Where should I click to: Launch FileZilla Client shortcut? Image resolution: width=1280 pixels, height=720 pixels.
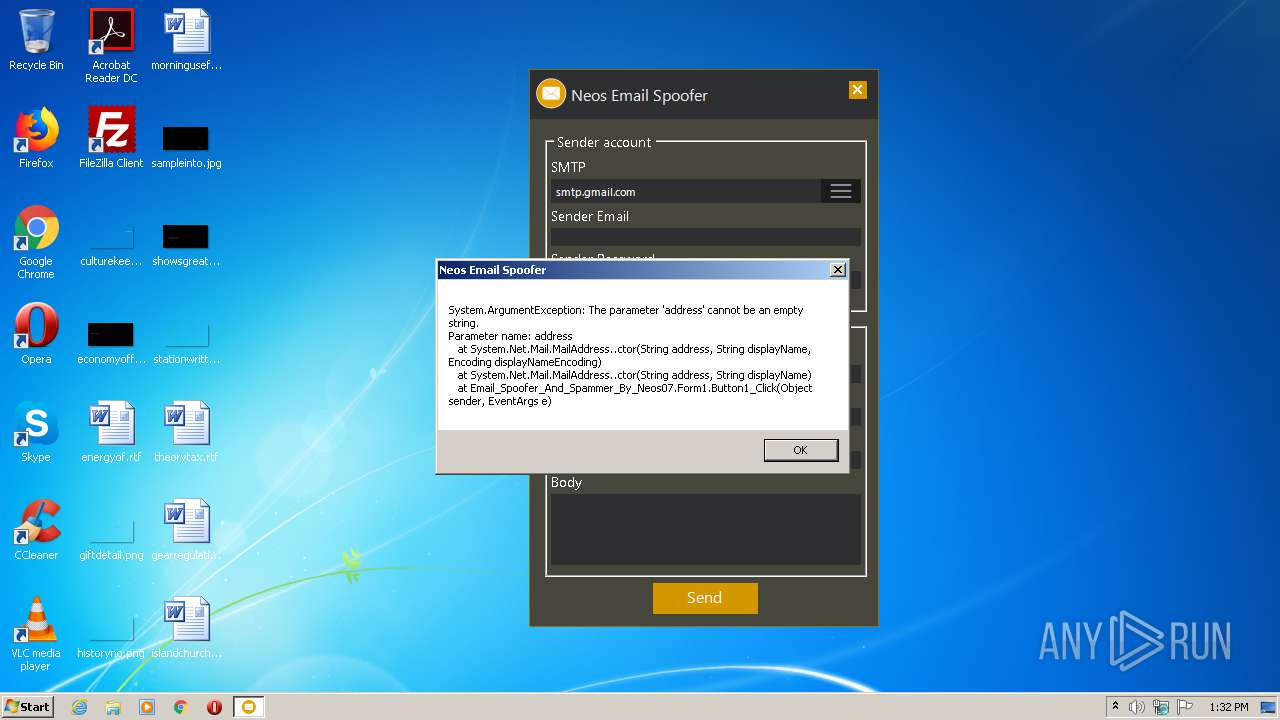[x=111, y=138]
